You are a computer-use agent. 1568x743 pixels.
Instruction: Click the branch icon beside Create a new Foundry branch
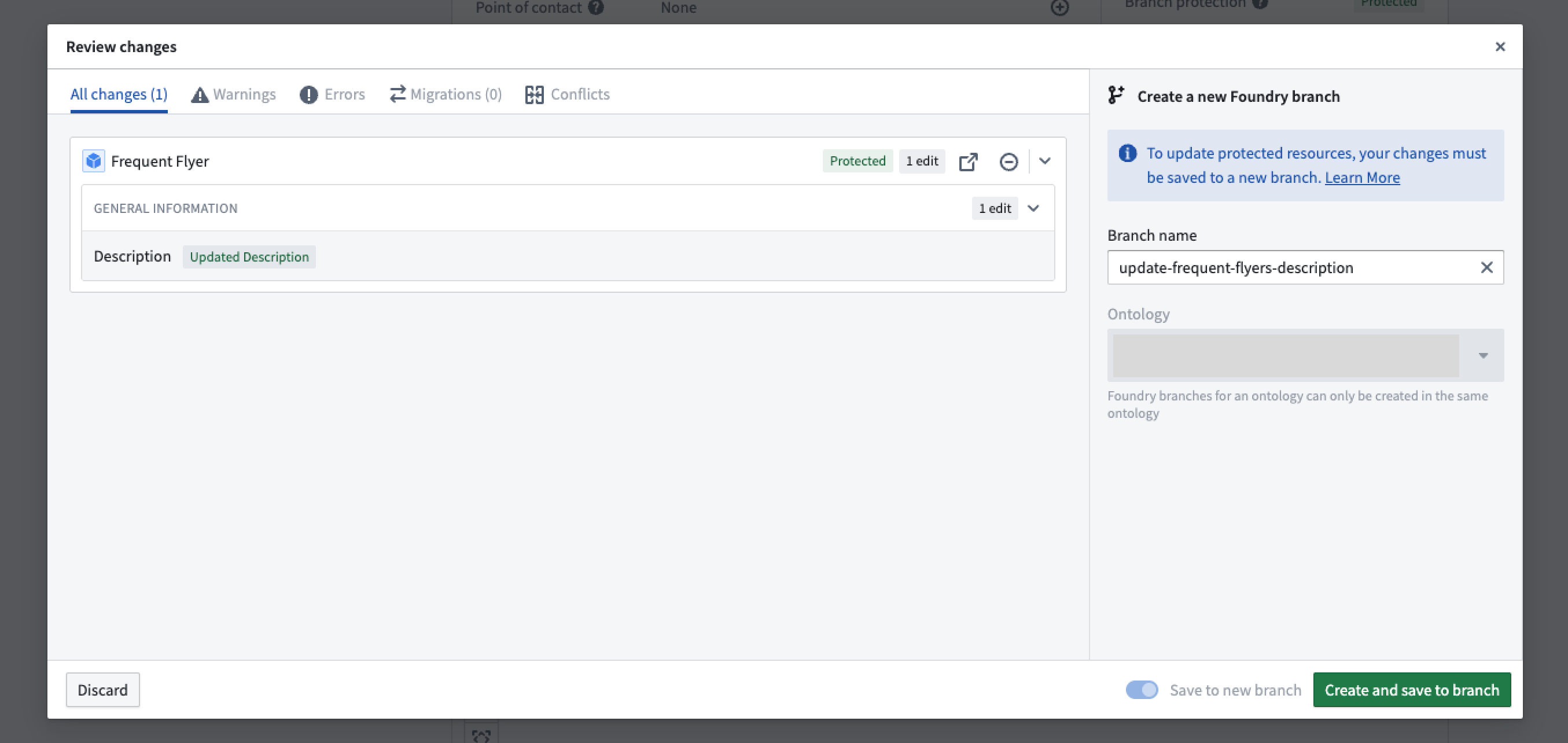[x=1116, y=95]
